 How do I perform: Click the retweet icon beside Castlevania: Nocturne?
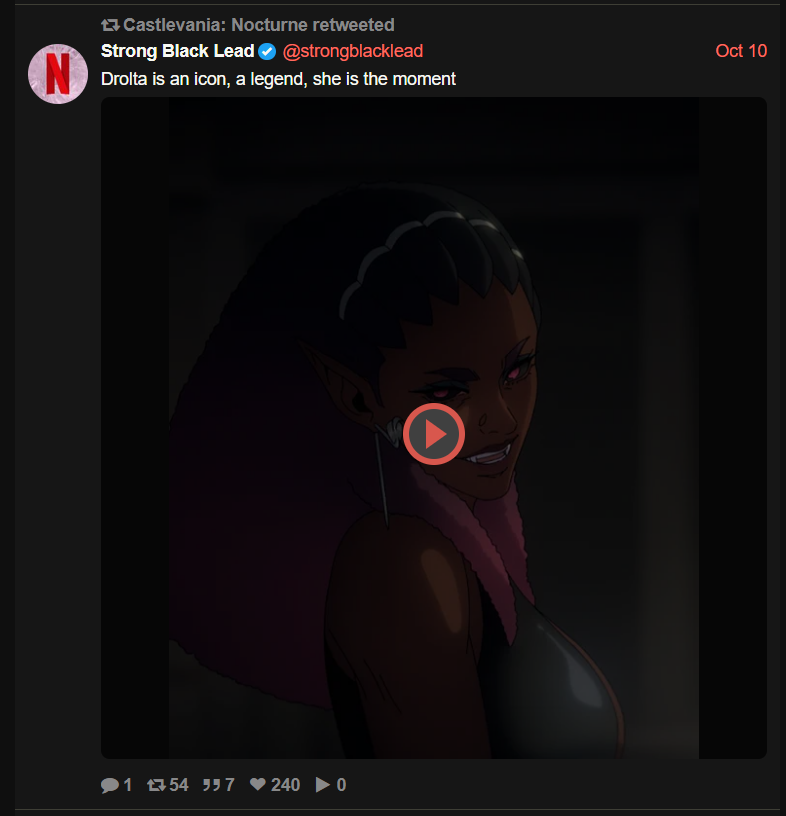pos(110,25)
